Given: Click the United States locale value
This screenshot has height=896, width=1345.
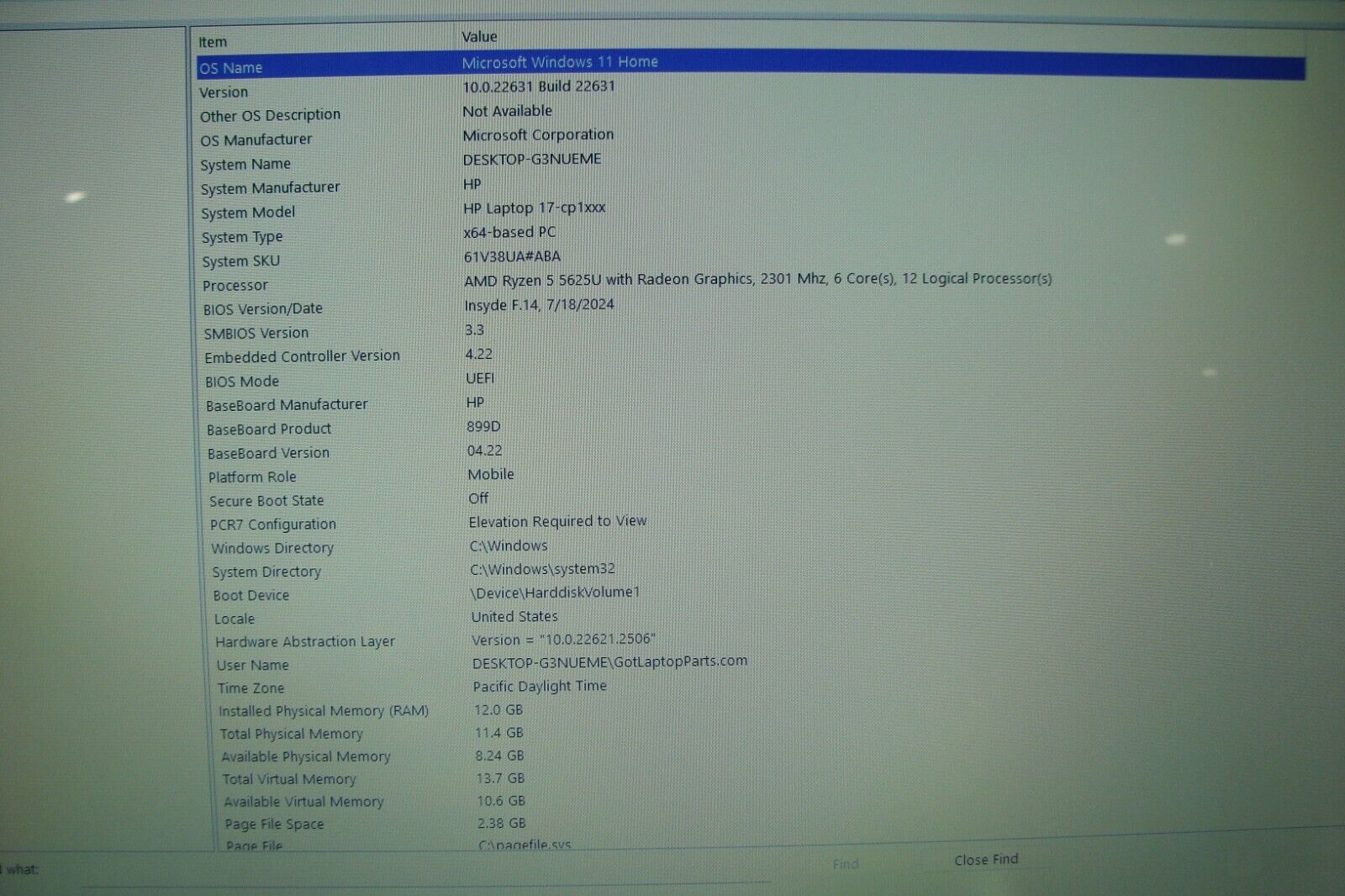Looking at the screenshot, I should [x=514, y=617].
